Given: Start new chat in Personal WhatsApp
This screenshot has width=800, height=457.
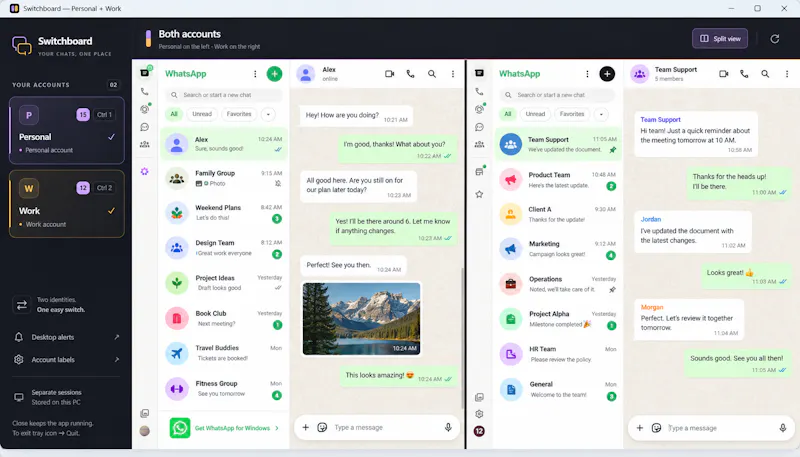Looking at the screenshot, I should click(x=274, y=74).
